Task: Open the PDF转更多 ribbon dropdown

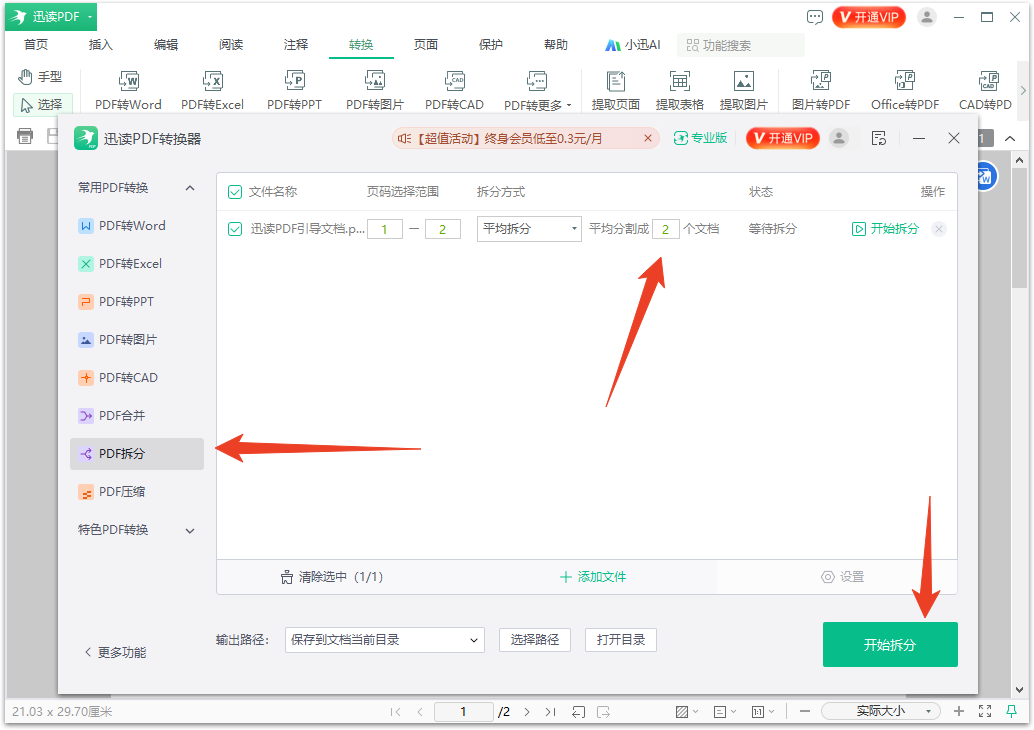Action: pyautogui.click(x=537, y=90)
